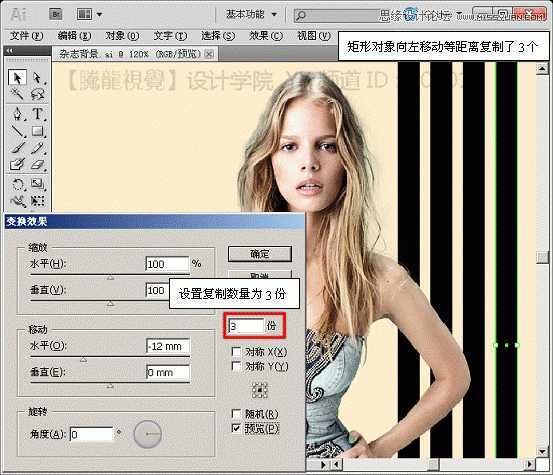Image resolution: width=553 pixels, height=475 pixels.
Task: Open the 对象(O) menu
Action: [x=122, y=36]
